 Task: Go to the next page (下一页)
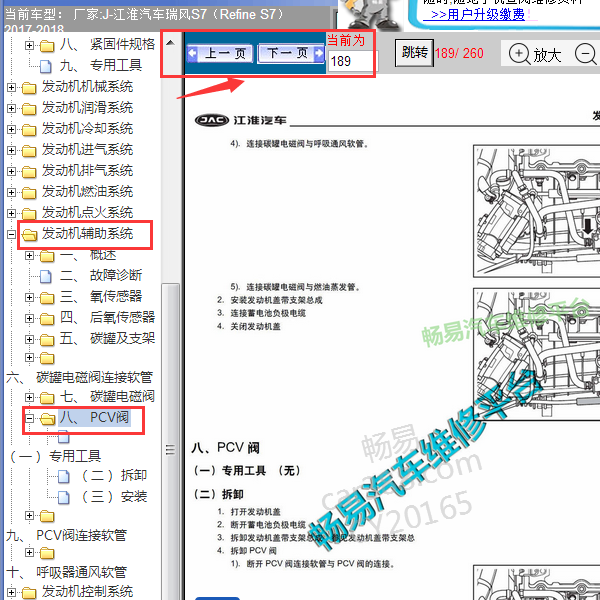click(x=292, y=53)
